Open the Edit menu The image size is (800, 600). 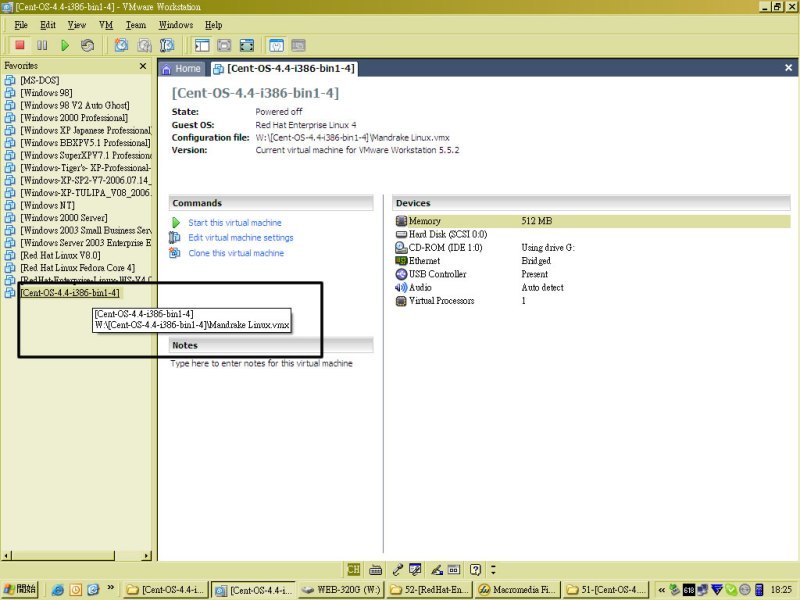click(x=48, y=24)
